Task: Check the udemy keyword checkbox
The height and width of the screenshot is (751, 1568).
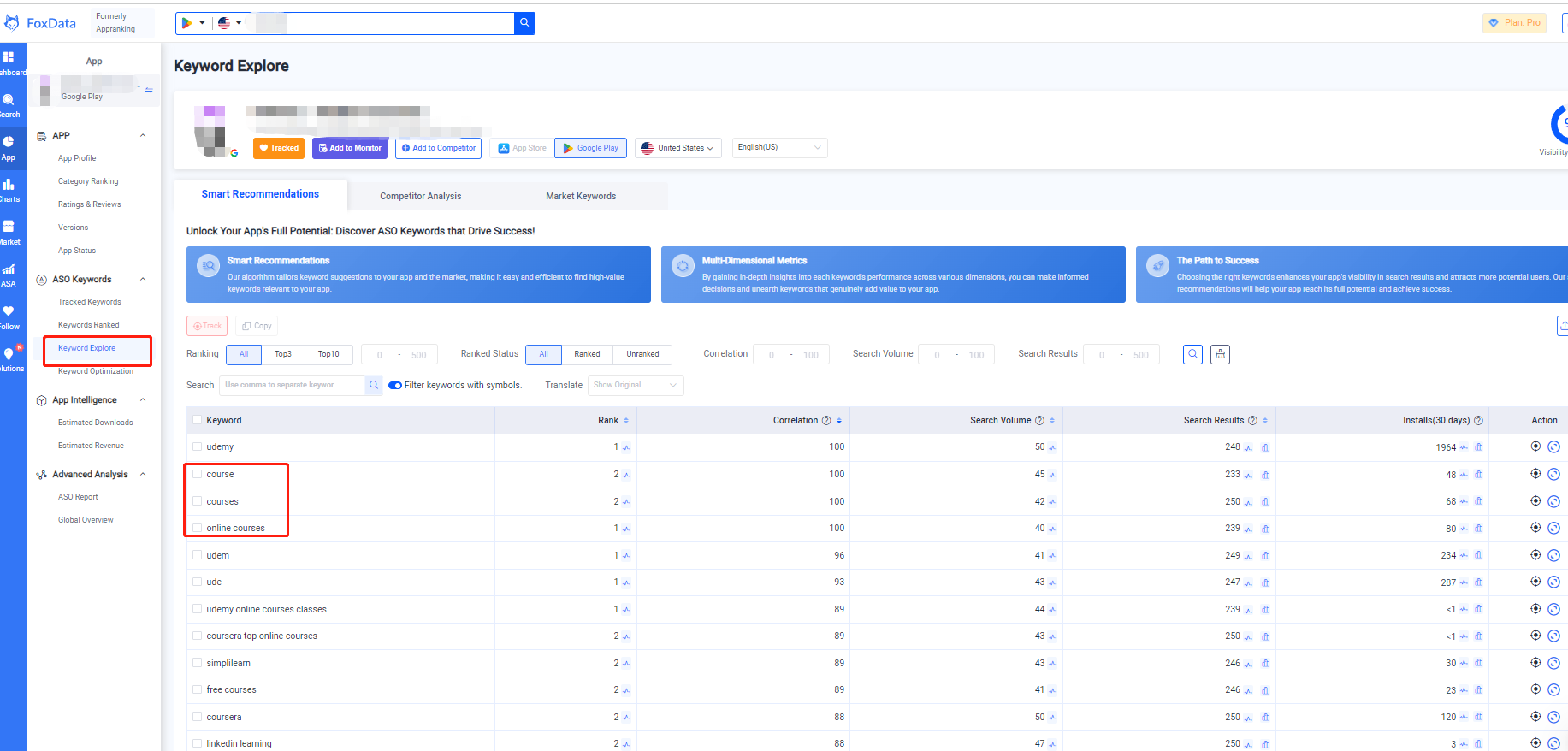Action: [x=198, y=446]
